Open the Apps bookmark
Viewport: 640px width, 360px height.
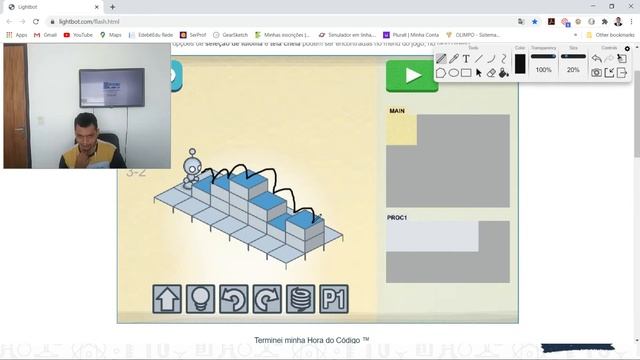pos(17,35)
